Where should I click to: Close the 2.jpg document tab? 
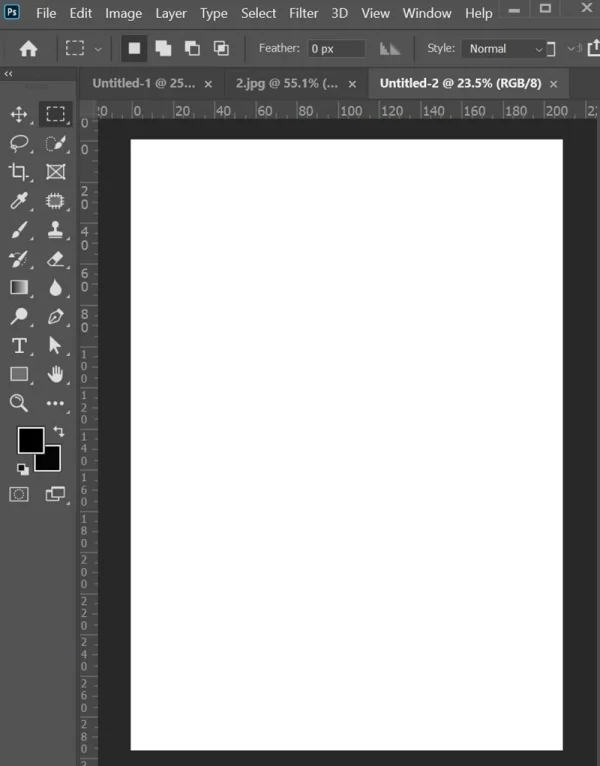pyautogui.click(x=352, y=84)
